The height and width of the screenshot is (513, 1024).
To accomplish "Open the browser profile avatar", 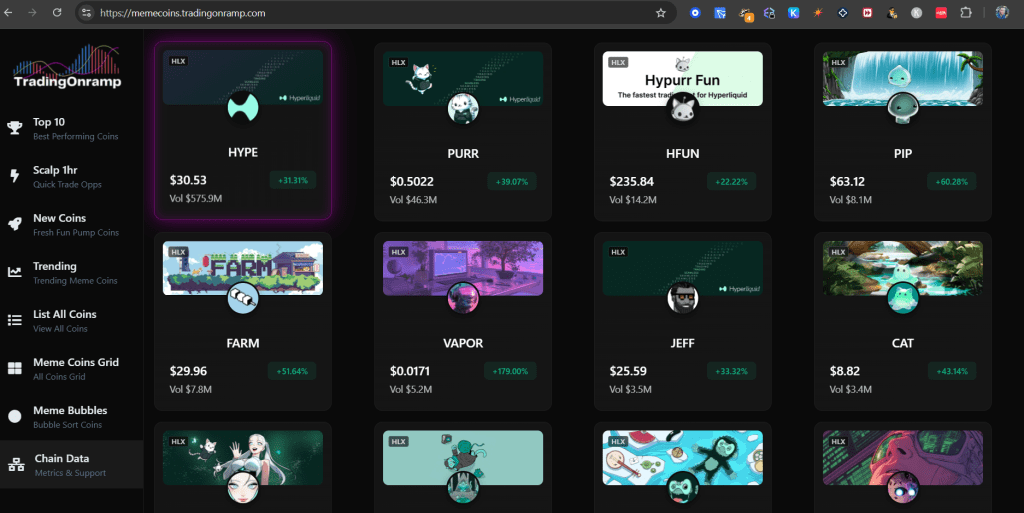I will click(1002, 13).
